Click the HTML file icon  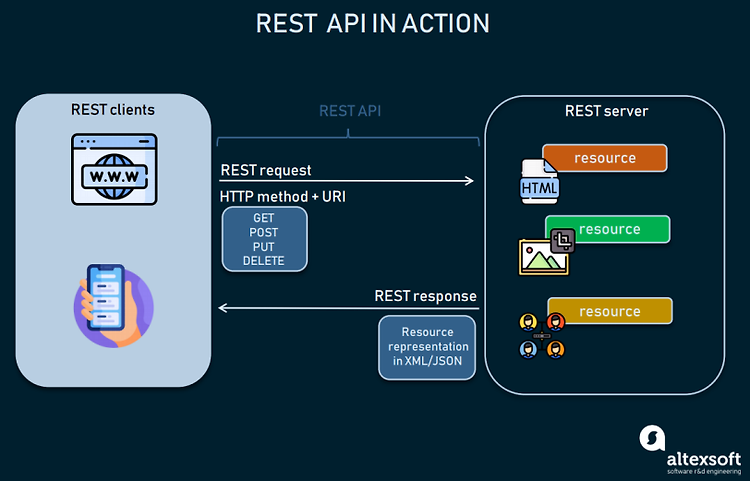(x=539, y=182)
